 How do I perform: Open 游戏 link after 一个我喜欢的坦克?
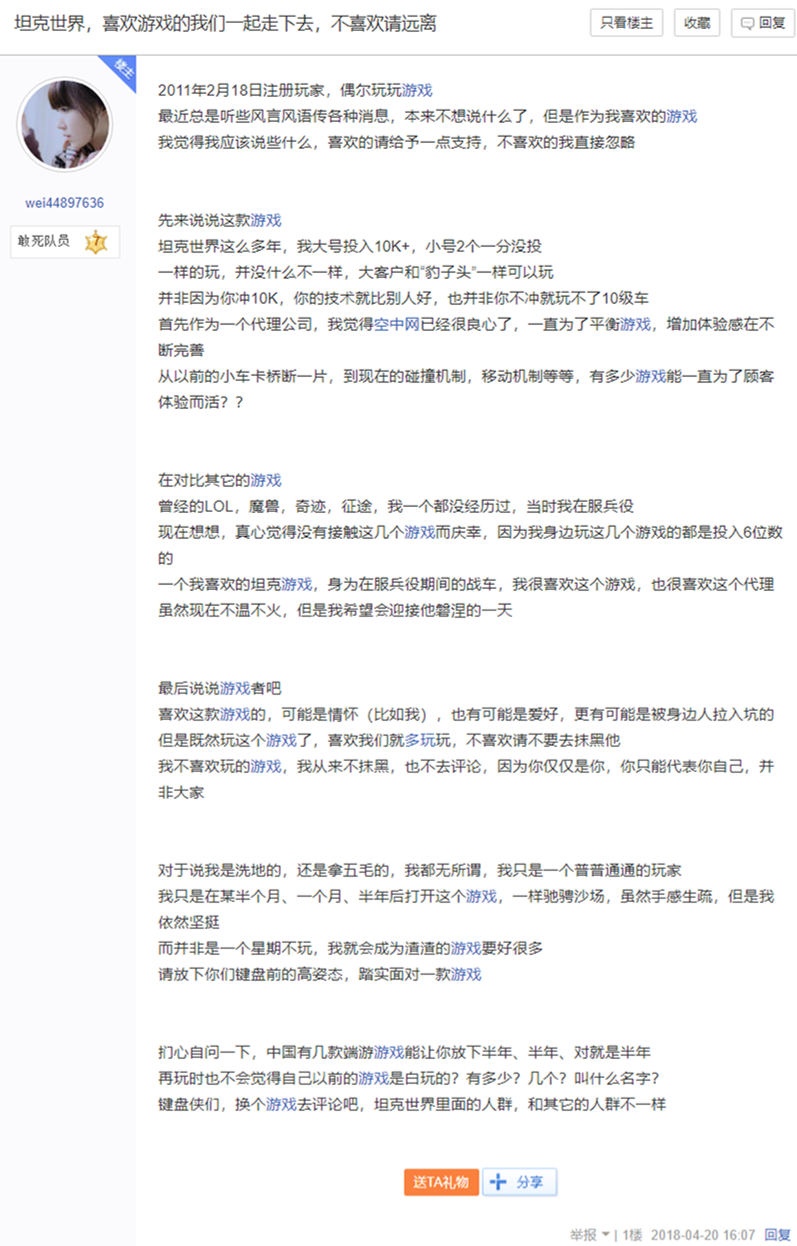click(x=297, y=584)
